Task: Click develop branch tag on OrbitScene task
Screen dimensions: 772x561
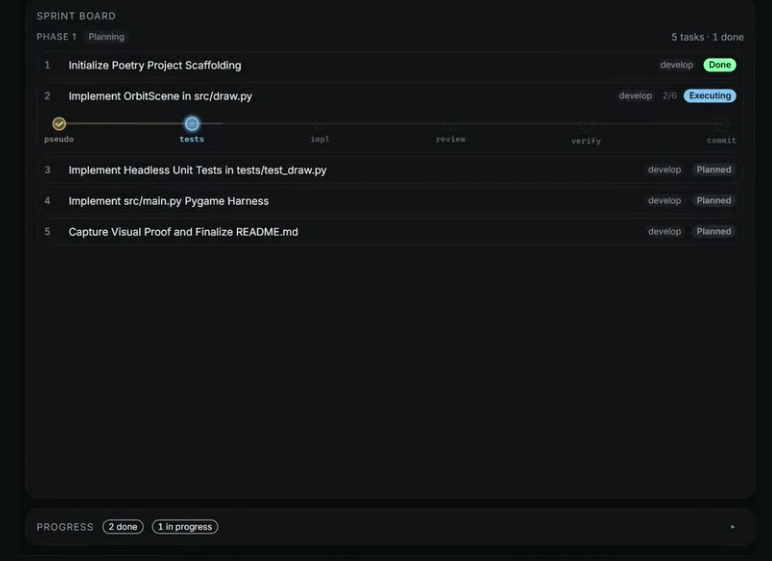Action: pyautogui.click(x=635, y=96)
